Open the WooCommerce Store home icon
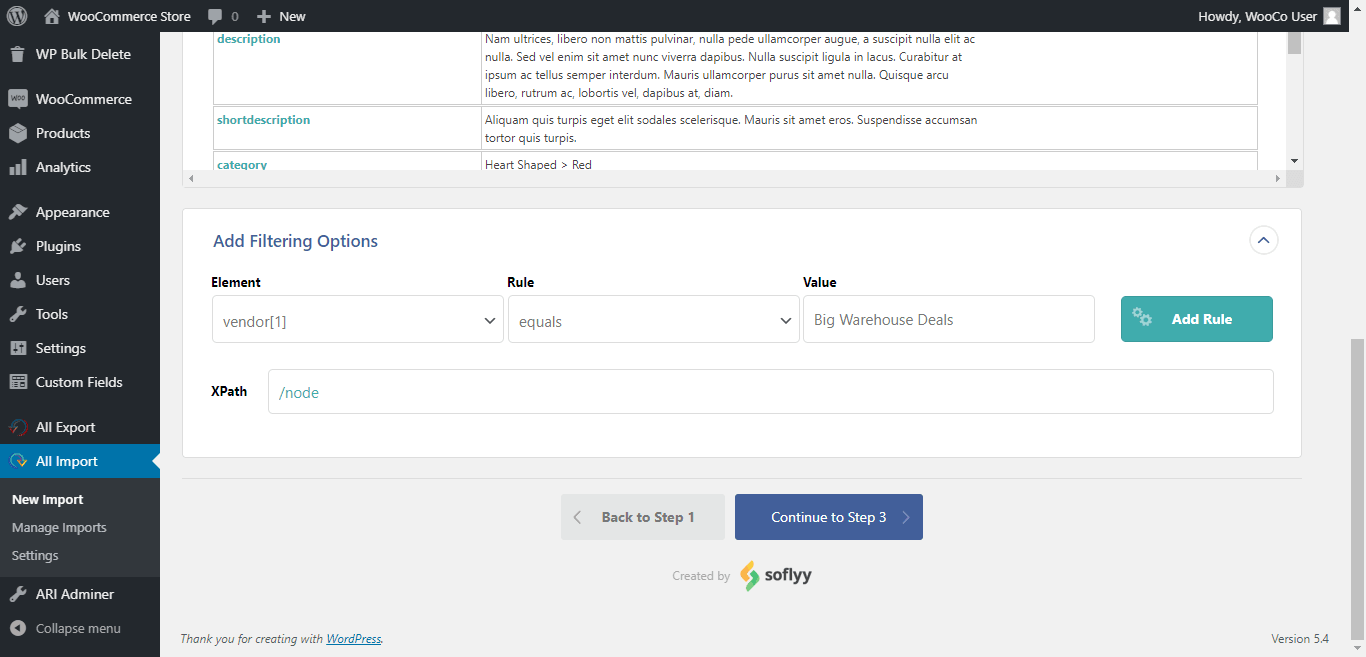Screen dimensions: 1366x657 52,16
